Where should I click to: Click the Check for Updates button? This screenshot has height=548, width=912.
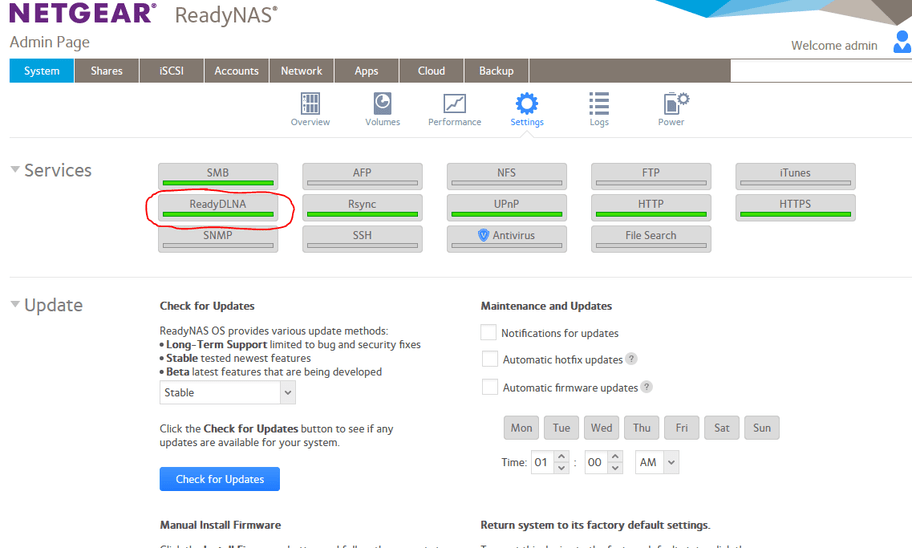pyautogui.click(x=220, y=479)
